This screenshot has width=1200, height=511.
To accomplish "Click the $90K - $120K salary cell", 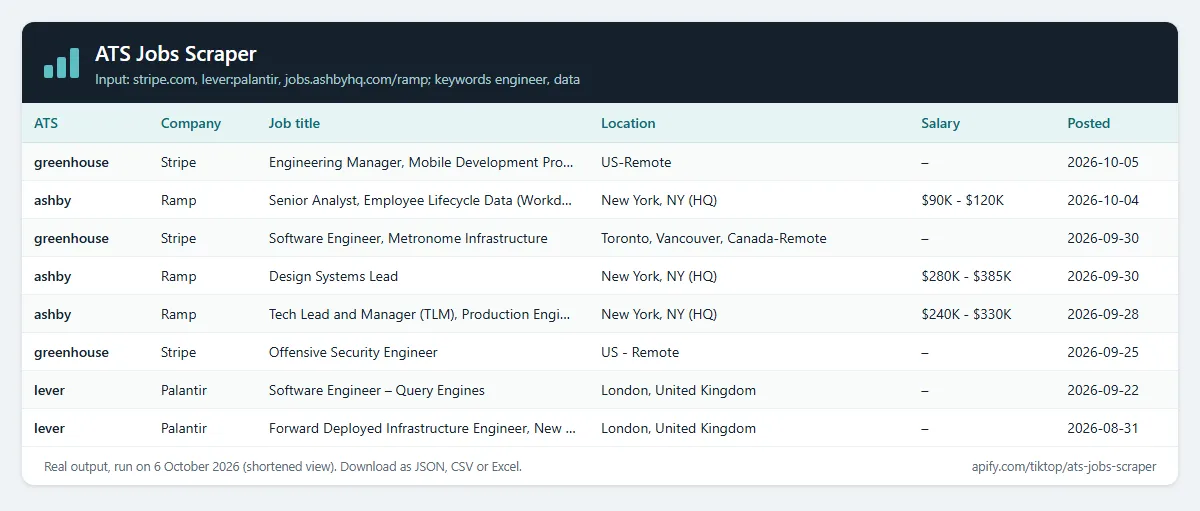I will pyautogui.click(x=962, y=199).
